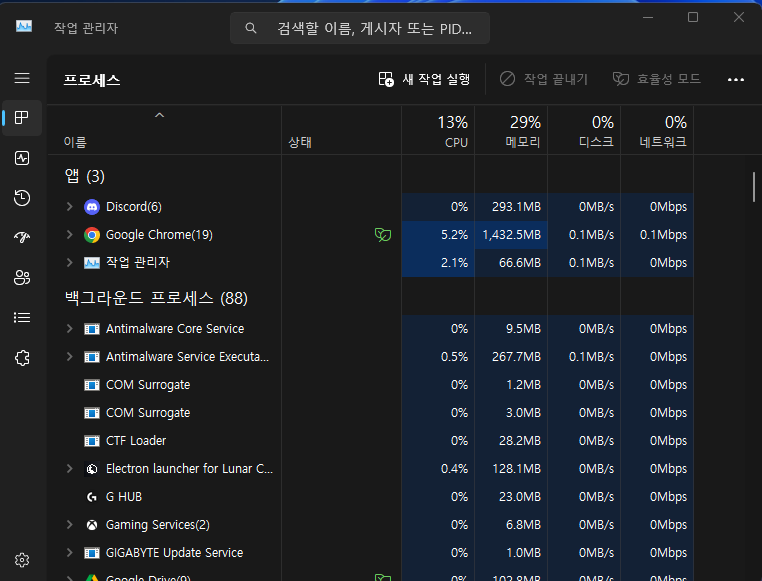Screen dimensions: 762x581
Task: Click 효율성 모드 button
Action: 657,79
